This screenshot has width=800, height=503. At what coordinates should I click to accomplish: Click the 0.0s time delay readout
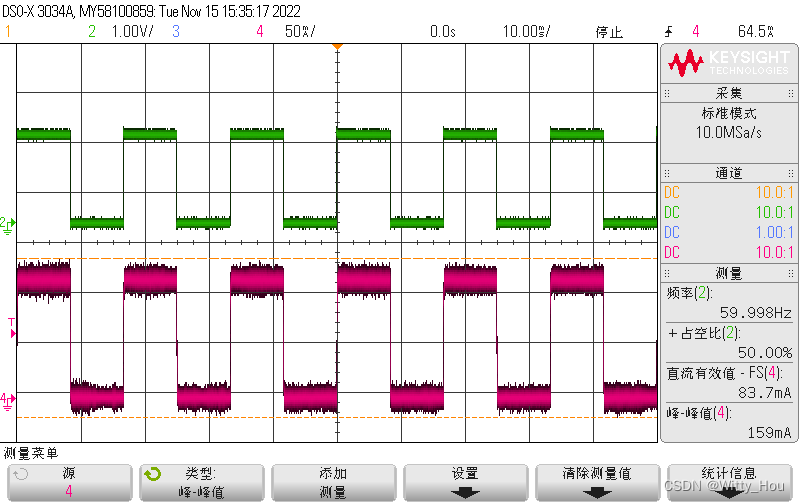442,31
